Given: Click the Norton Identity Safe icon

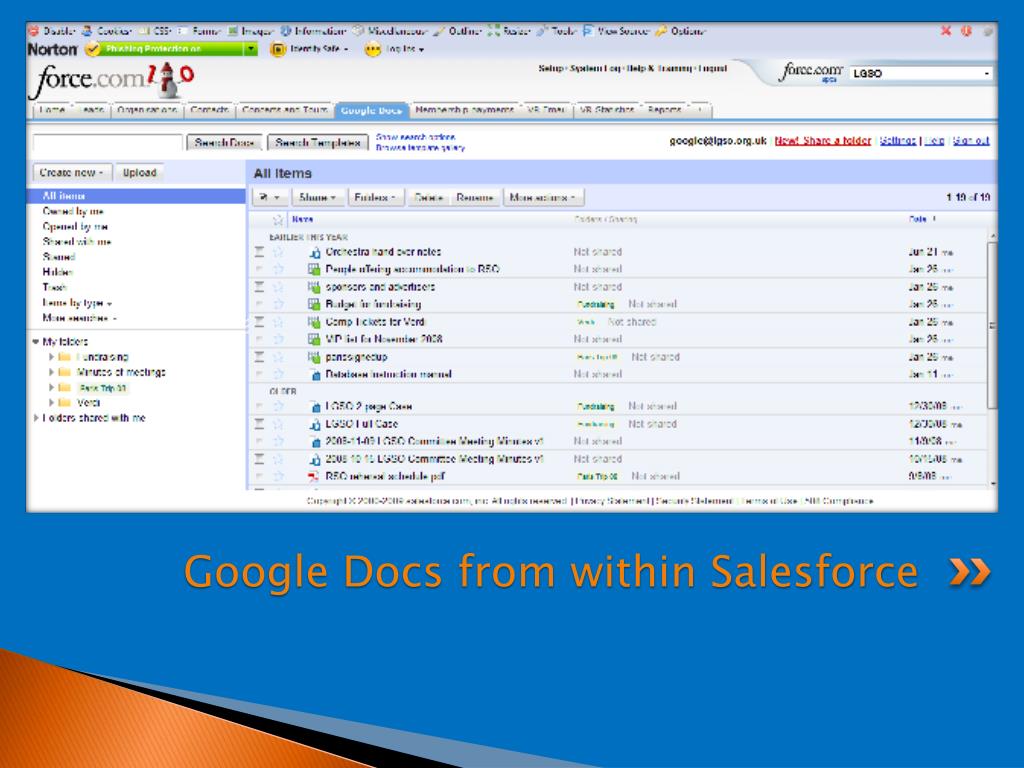Looking at the screenshot, I should [x=278, y=49].
